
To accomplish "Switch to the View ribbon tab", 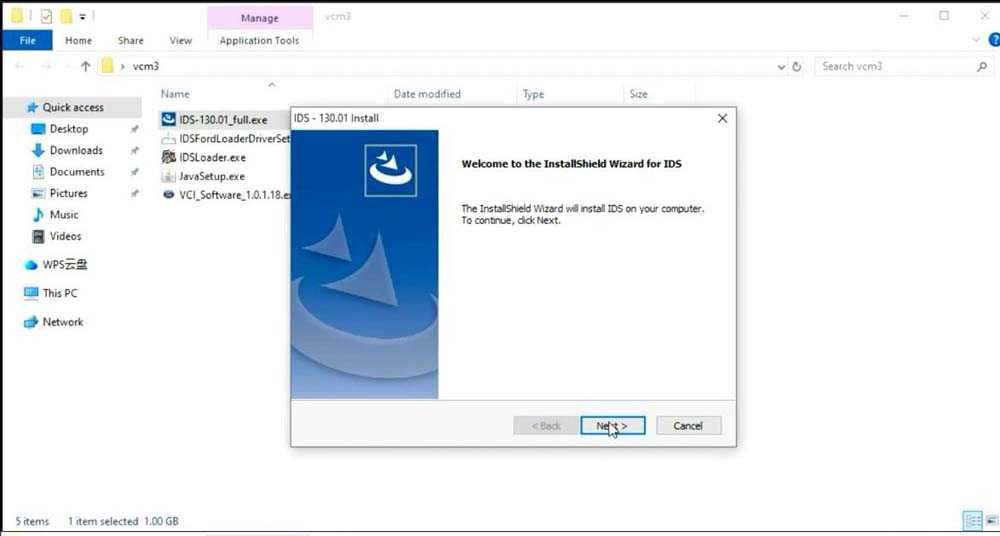I will pos(180,41).
